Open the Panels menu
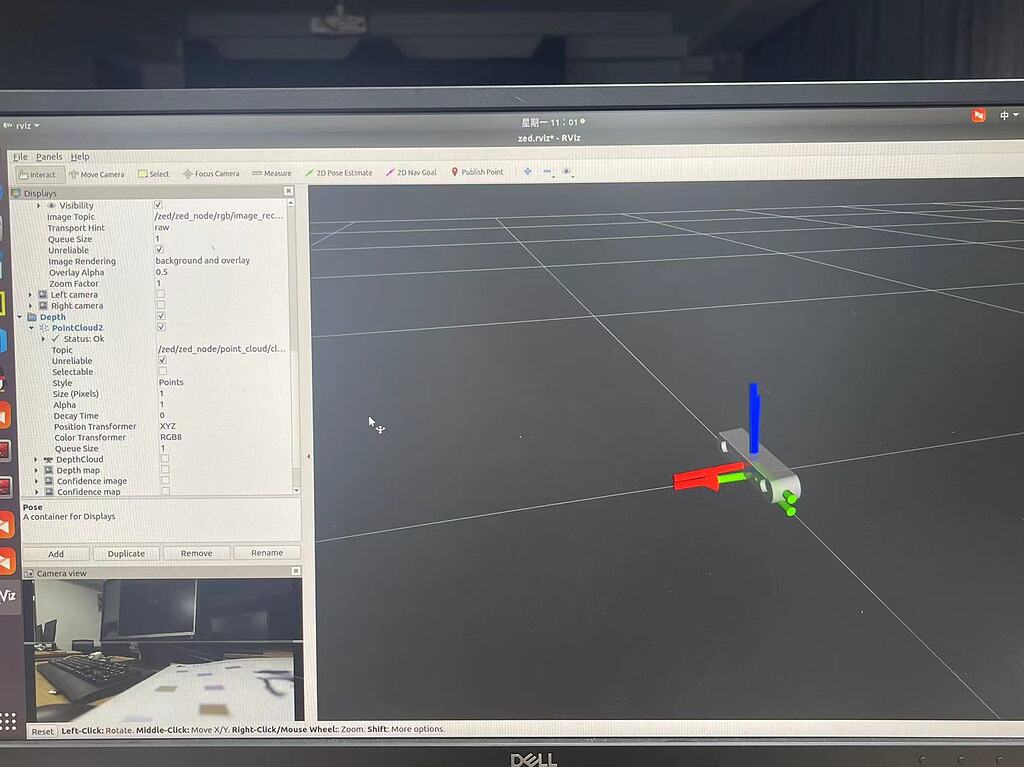Viewport: 1024px width, 767px height. (x=51, y=157)
